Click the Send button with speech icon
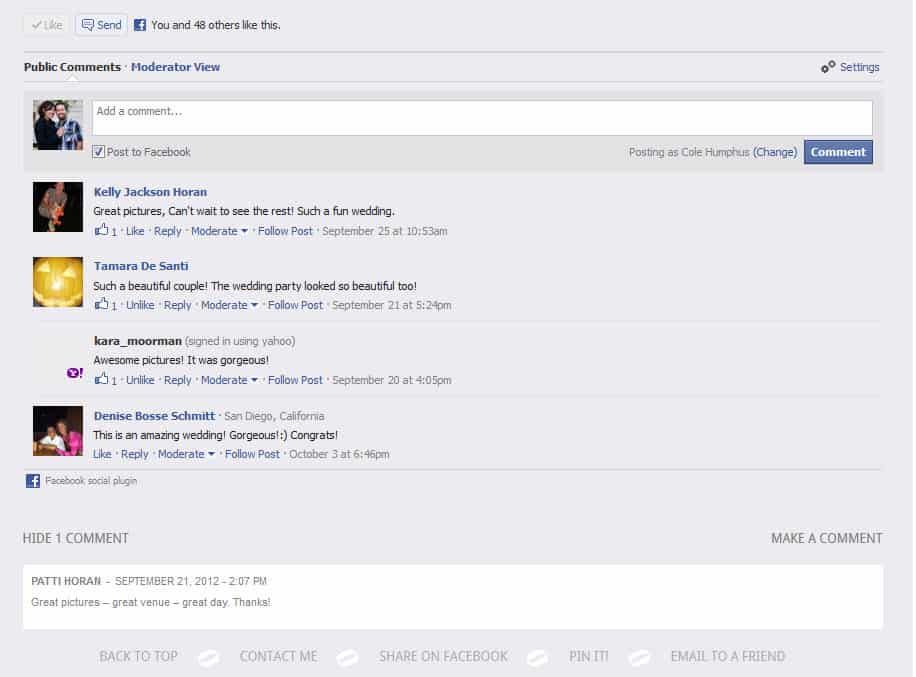This screenshot has height=677, width=916. point(101,25)
